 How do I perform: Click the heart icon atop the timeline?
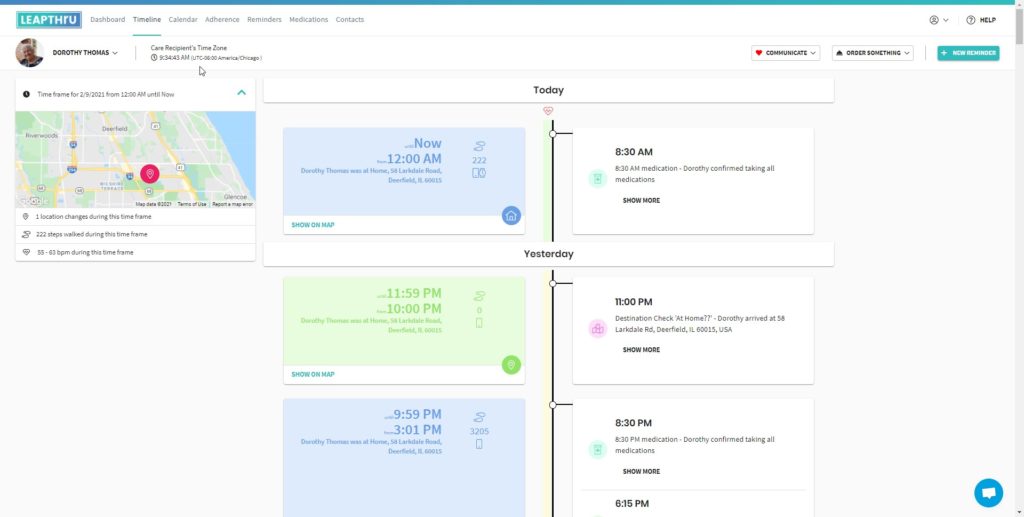click(x=548, y=111)
